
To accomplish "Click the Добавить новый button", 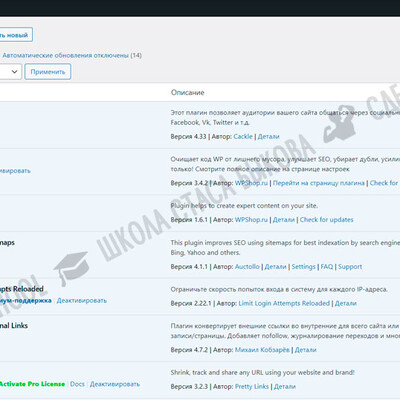I will 16,35.
